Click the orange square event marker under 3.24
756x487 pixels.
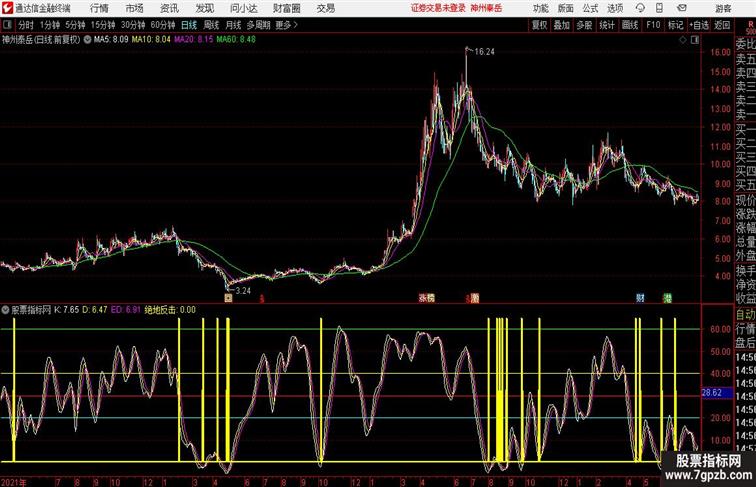229,298
